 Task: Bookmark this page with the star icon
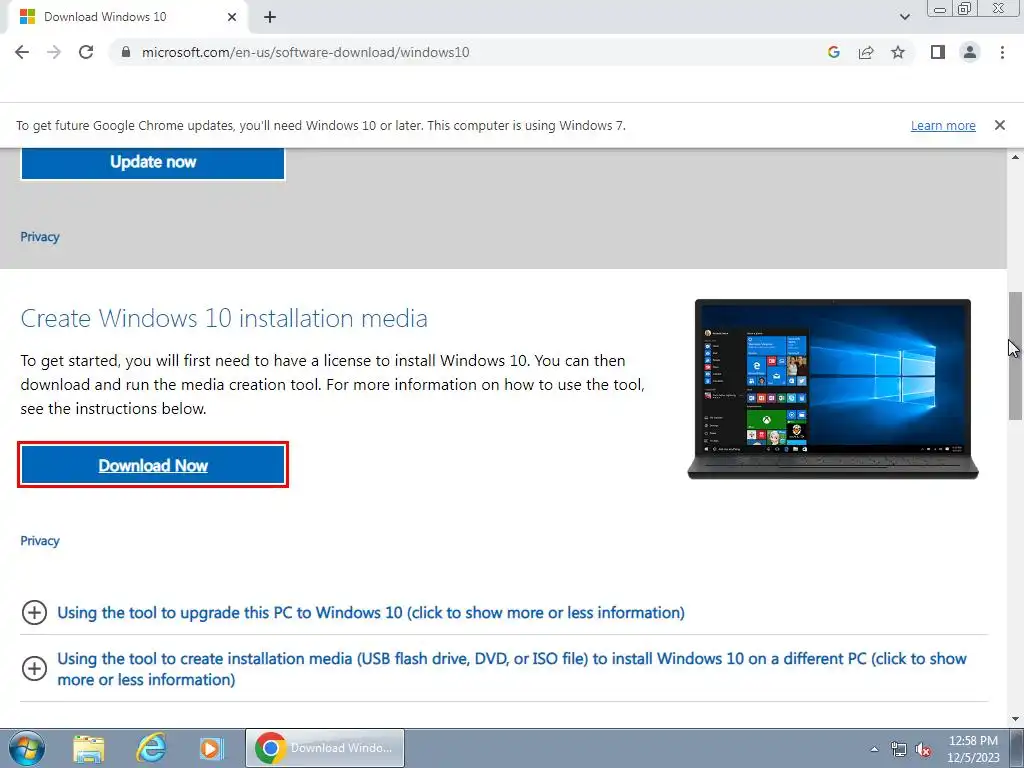[x=898, y=52]
